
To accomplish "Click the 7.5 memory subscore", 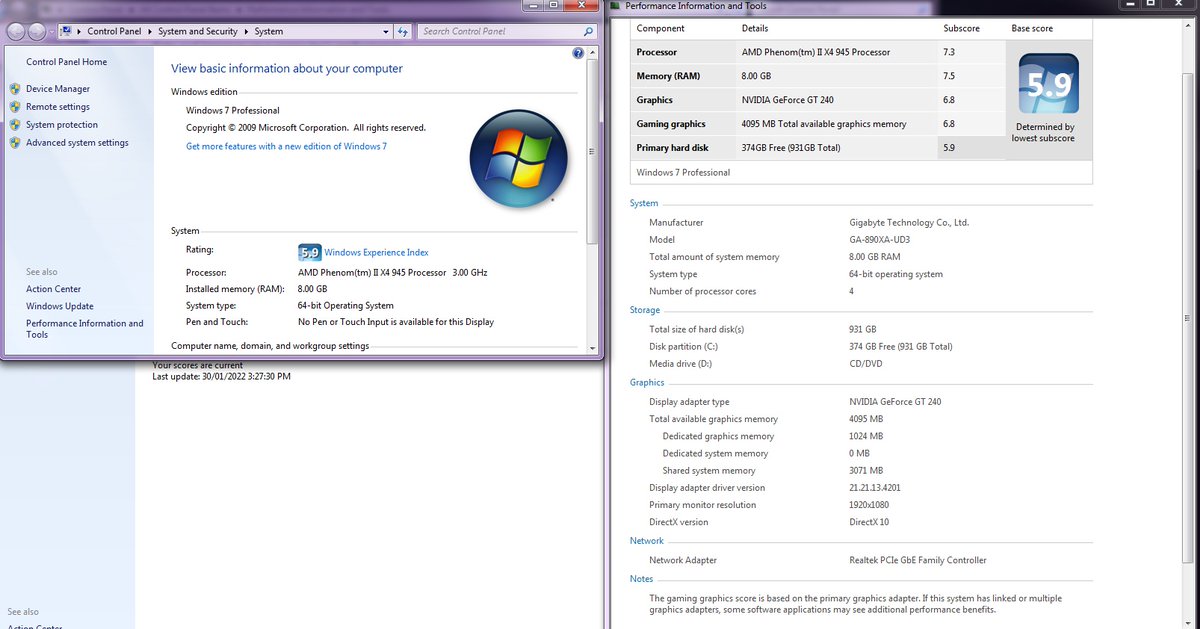I will [x=948, y=76].
